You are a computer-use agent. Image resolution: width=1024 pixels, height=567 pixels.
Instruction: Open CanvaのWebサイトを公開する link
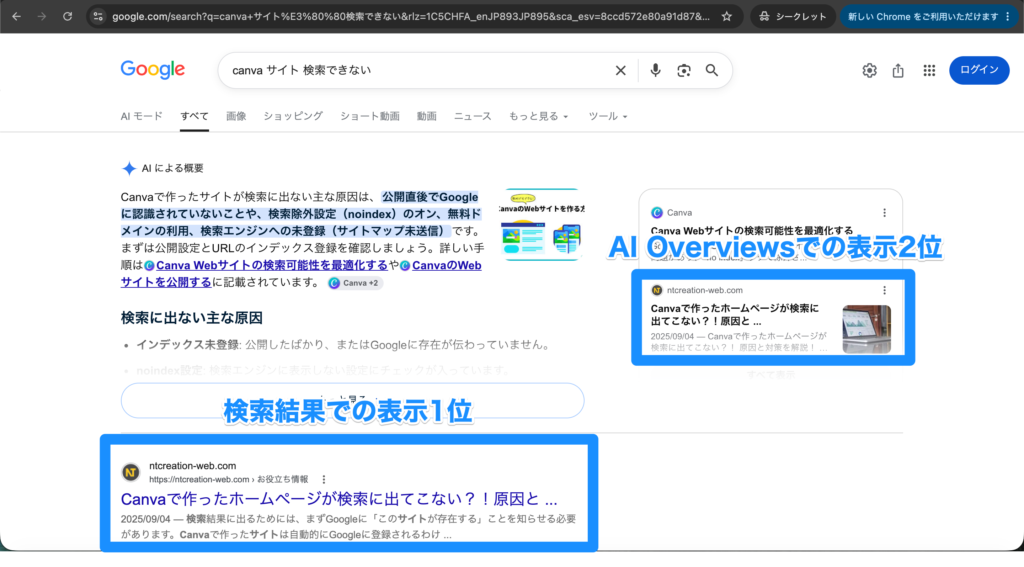(300, 274)
